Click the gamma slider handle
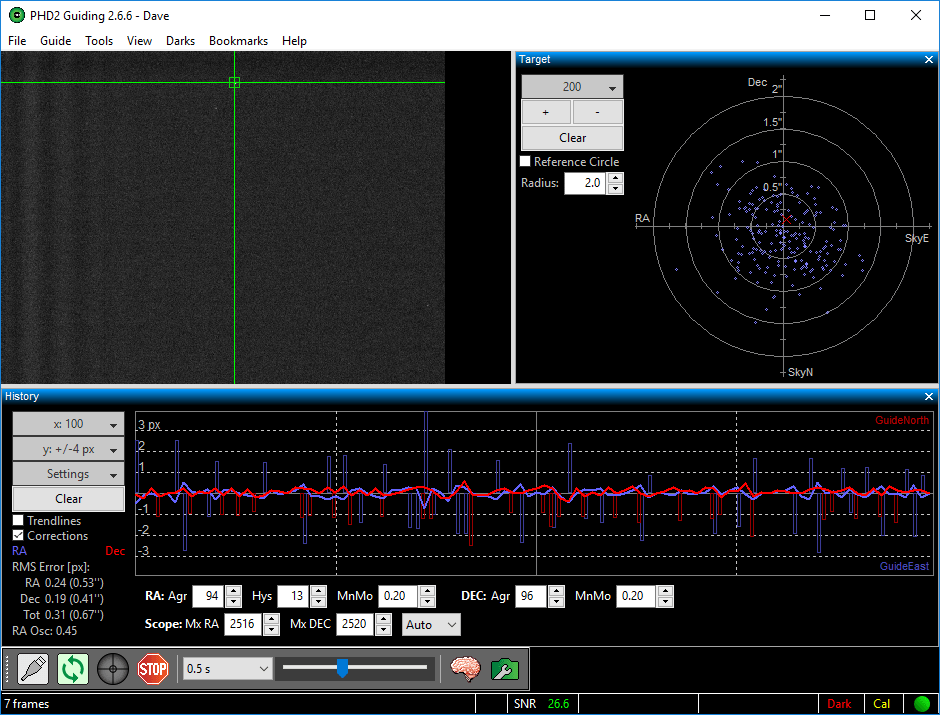Image resolution: width=940 pixels, height=715 pixels. (342, 668)
